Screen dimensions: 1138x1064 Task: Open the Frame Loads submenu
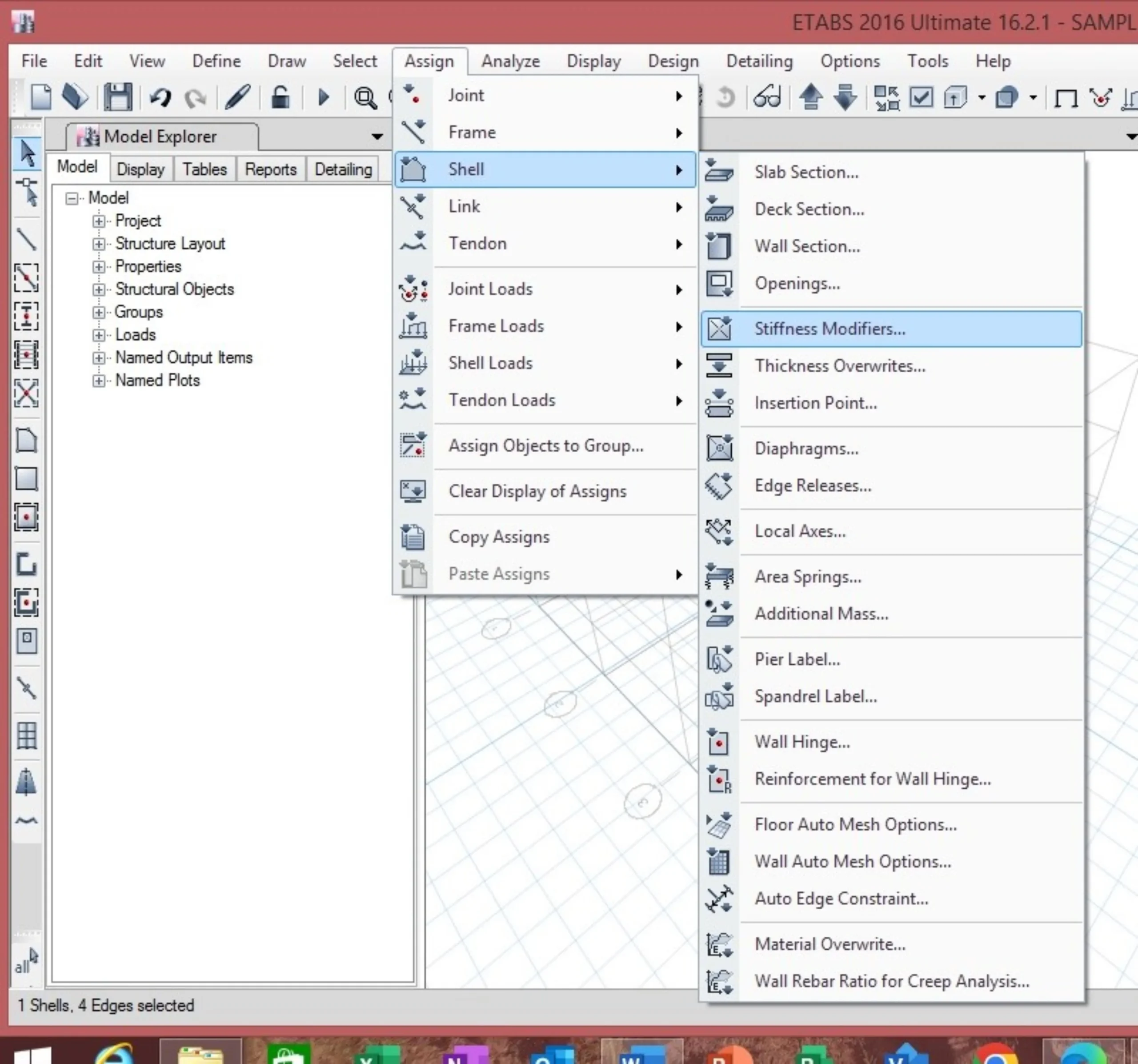pos(496,326)
